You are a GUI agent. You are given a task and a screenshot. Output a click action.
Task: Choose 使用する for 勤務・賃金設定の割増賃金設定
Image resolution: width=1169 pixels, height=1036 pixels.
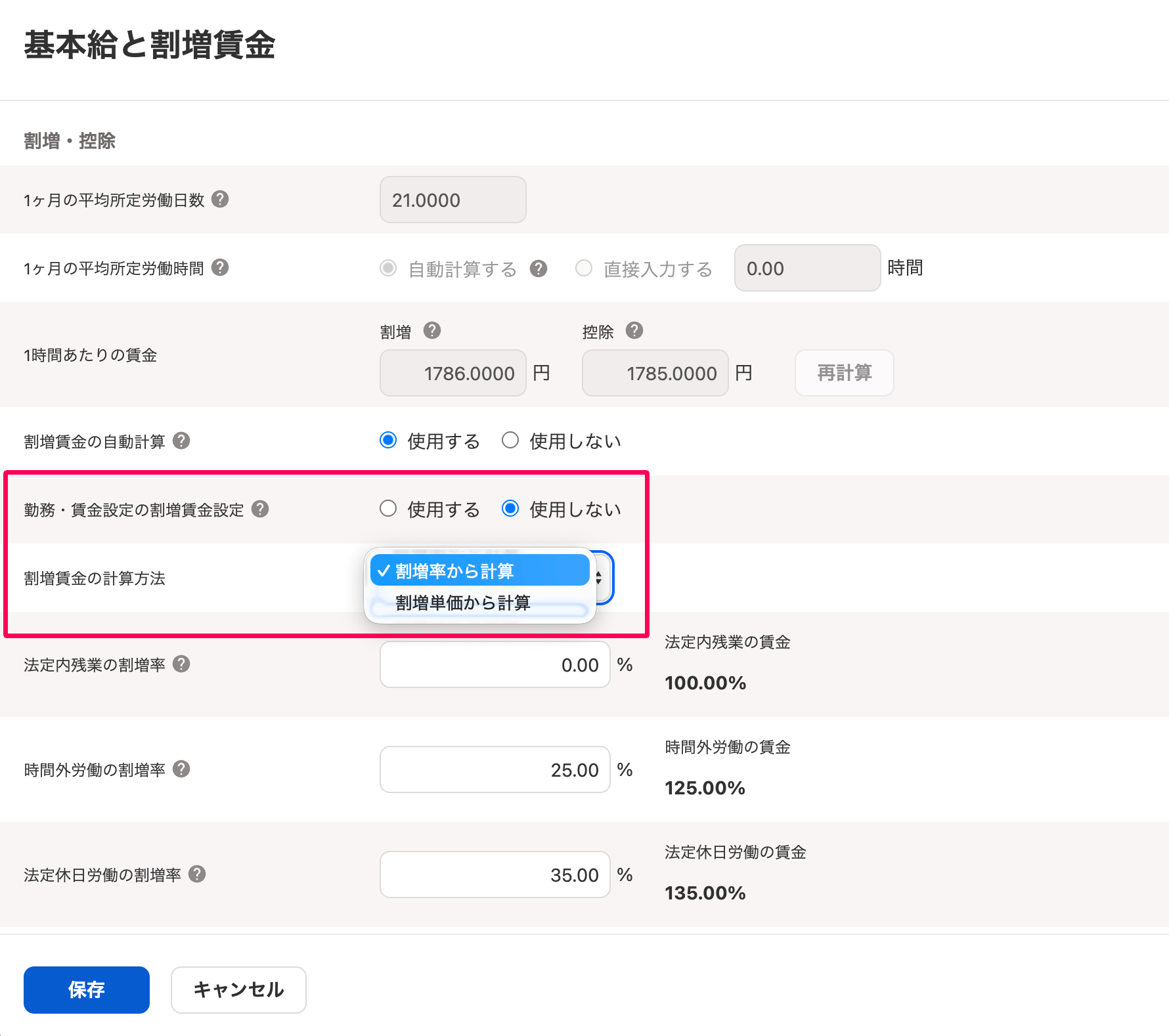click(388, 508)
